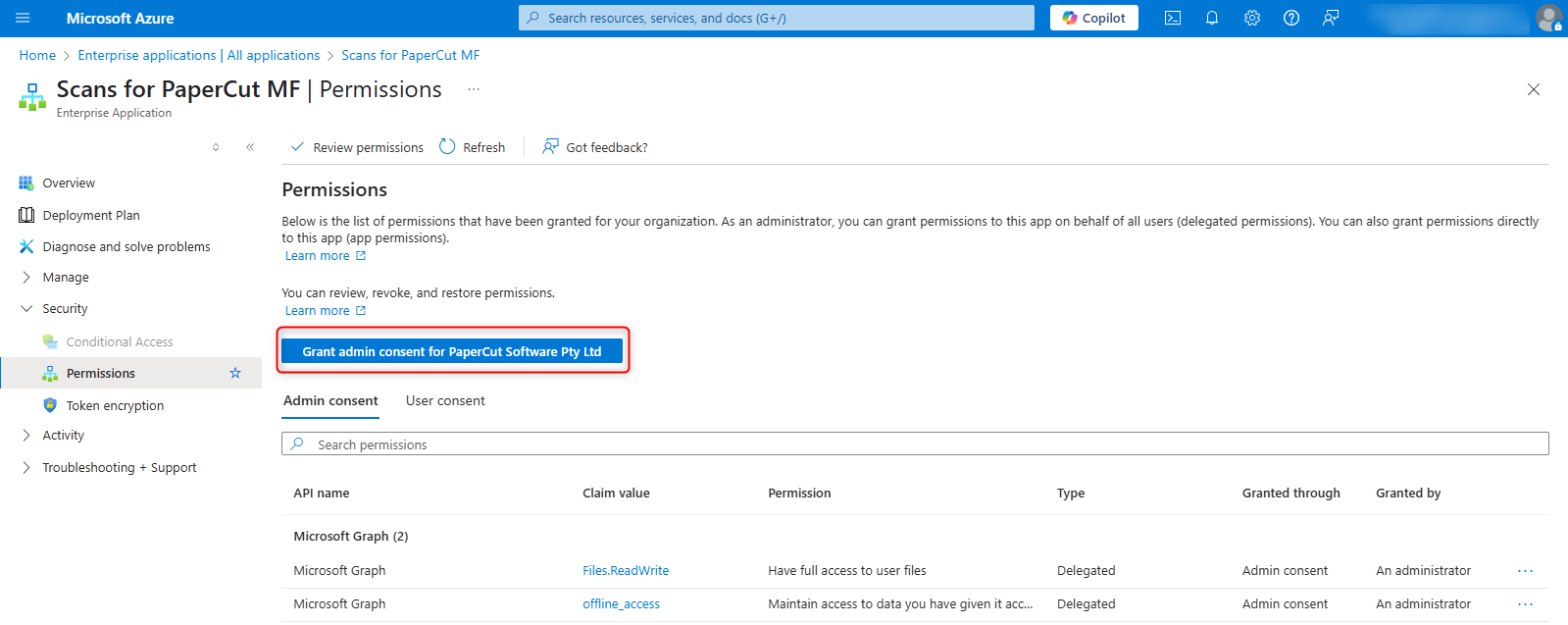Screen dimensions: 1568x625
Task: Click Refresh in the toolbar
Action: pyautogui.click(x=473, y=147)
